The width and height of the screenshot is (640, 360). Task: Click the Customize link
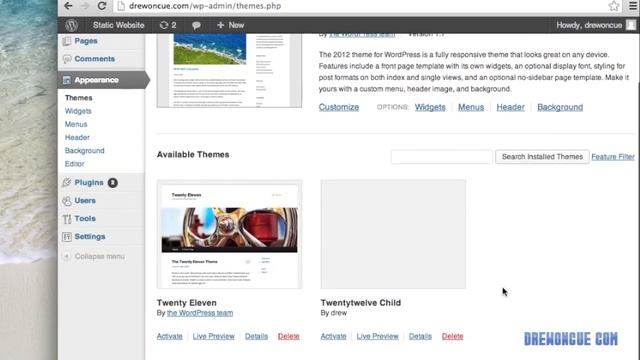click(x=339, y=107)
